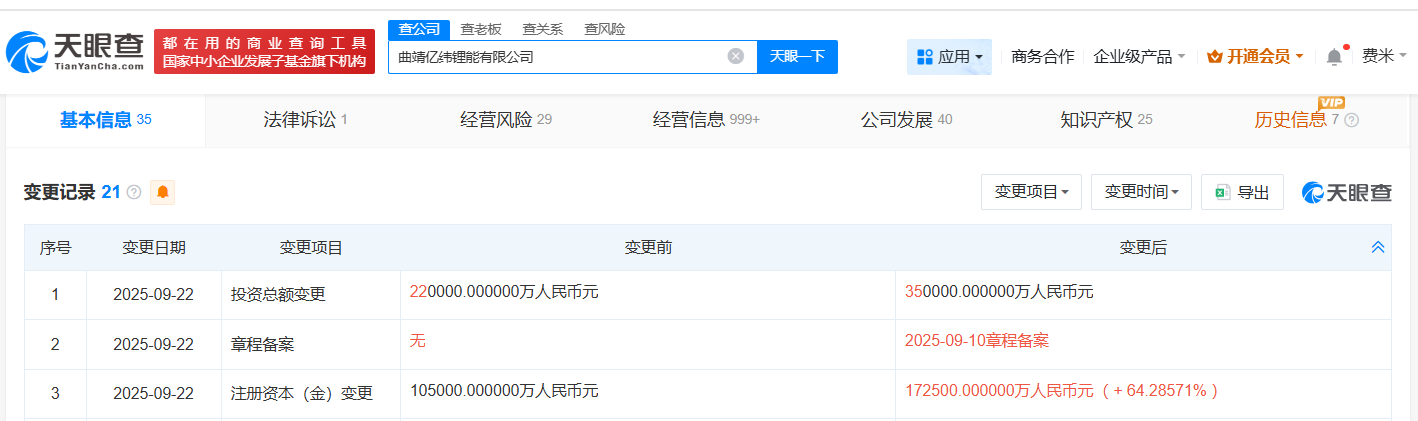This screenshot has width=1418, height=421.
Task: Click the notification bell icon in header
Action: [1334, 57]
